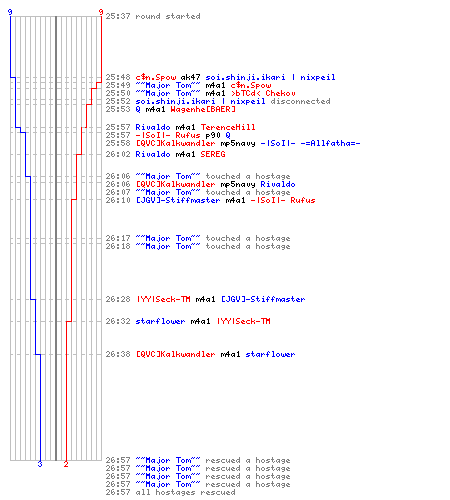Select player name c$n.Spow at 25:48
The width and height of the screenshot is (450, 500).
(156, 77)
